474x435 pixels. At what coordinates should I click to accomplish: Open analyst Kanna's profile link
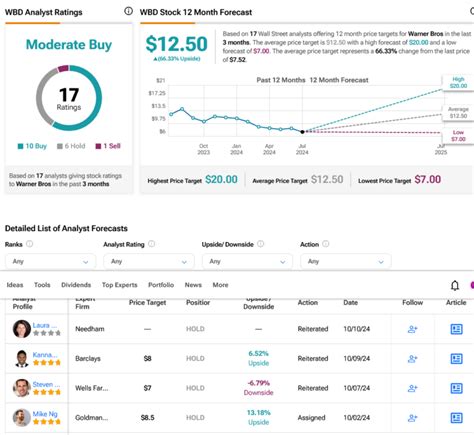coord(45,355)
